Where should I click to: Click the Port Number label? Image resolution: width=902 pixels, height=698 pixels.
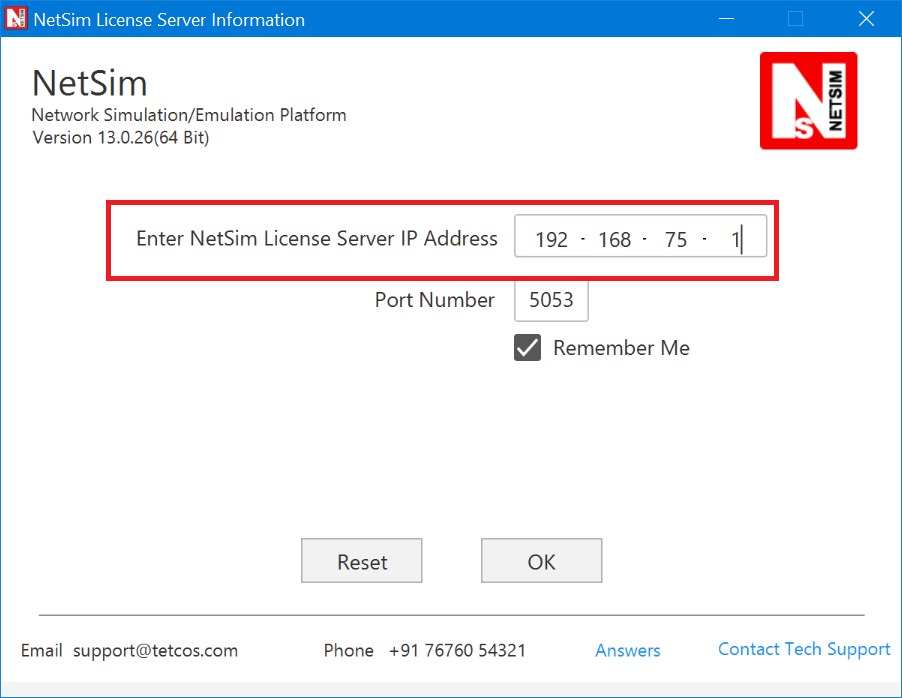pyautogui.click(x=434, y=300)
